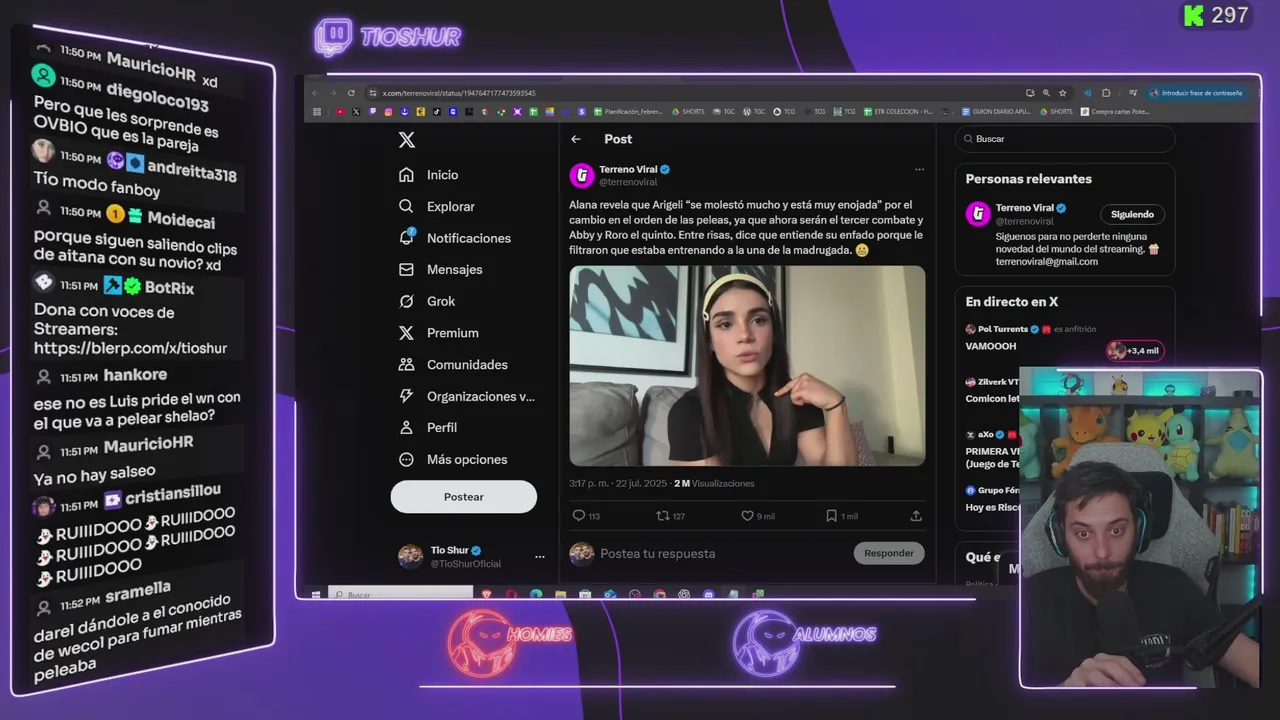Click the Responder button
Screen dimensions: 1280x720
[x=889, y=553]
